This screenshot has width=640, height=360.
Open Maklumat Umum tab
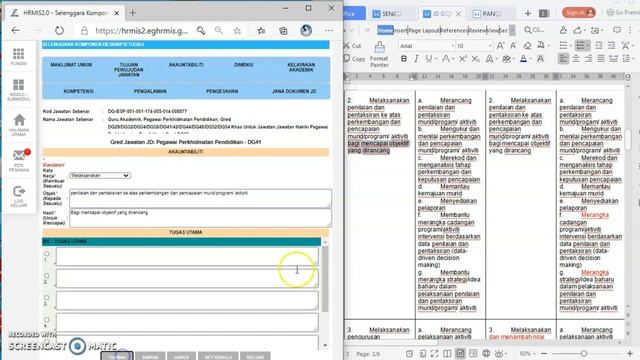tap(71, 65)
